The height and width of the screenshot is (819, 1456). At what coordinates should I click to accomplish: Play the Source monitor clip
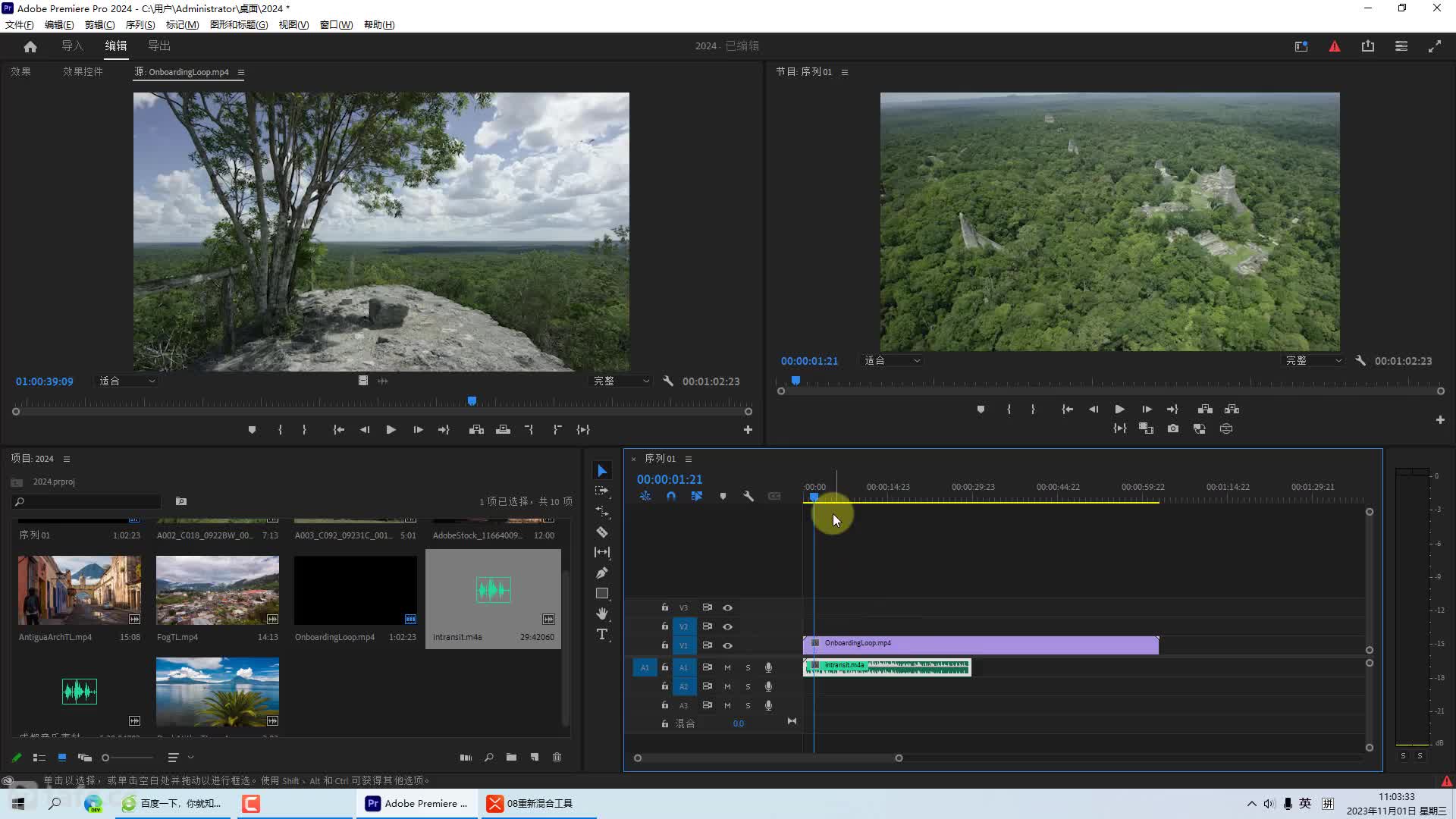391,430
